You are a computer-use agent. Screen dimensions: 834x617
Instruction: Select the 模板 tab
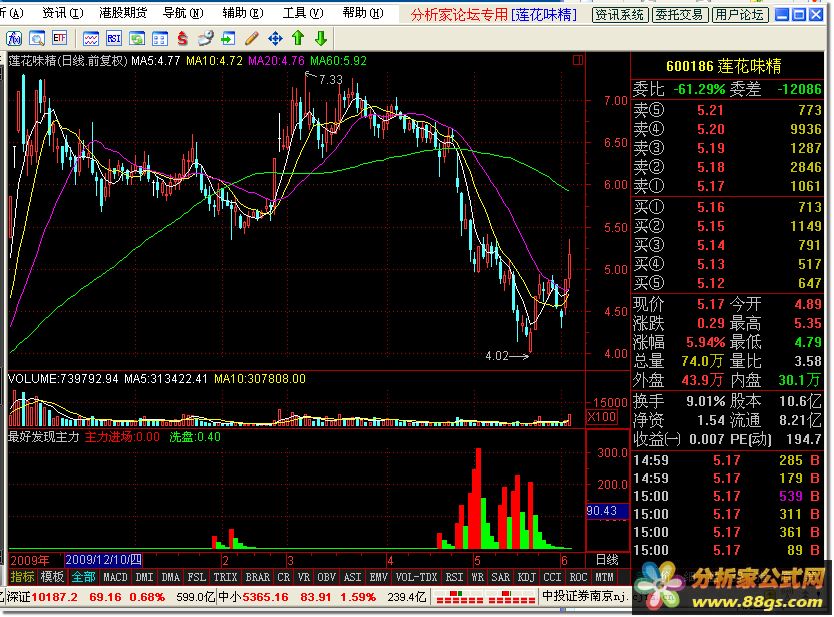pos(52,577)
